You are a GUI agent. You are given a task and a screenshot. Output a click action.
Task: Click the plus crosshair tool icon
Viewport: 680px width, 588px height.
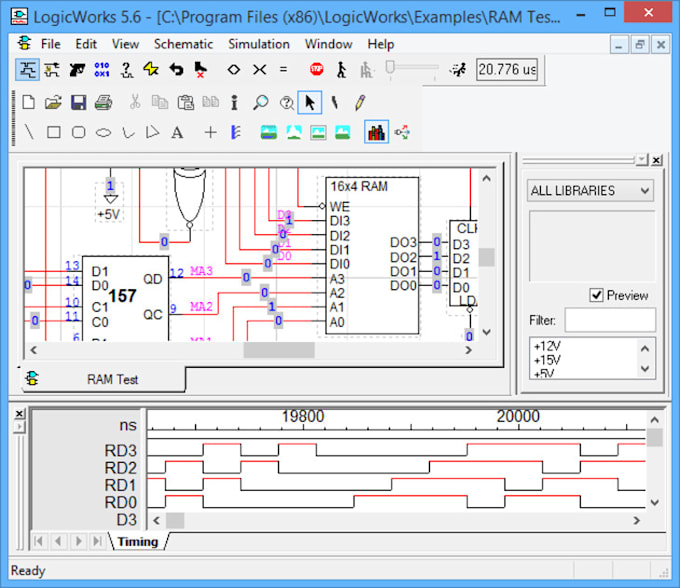210,132
